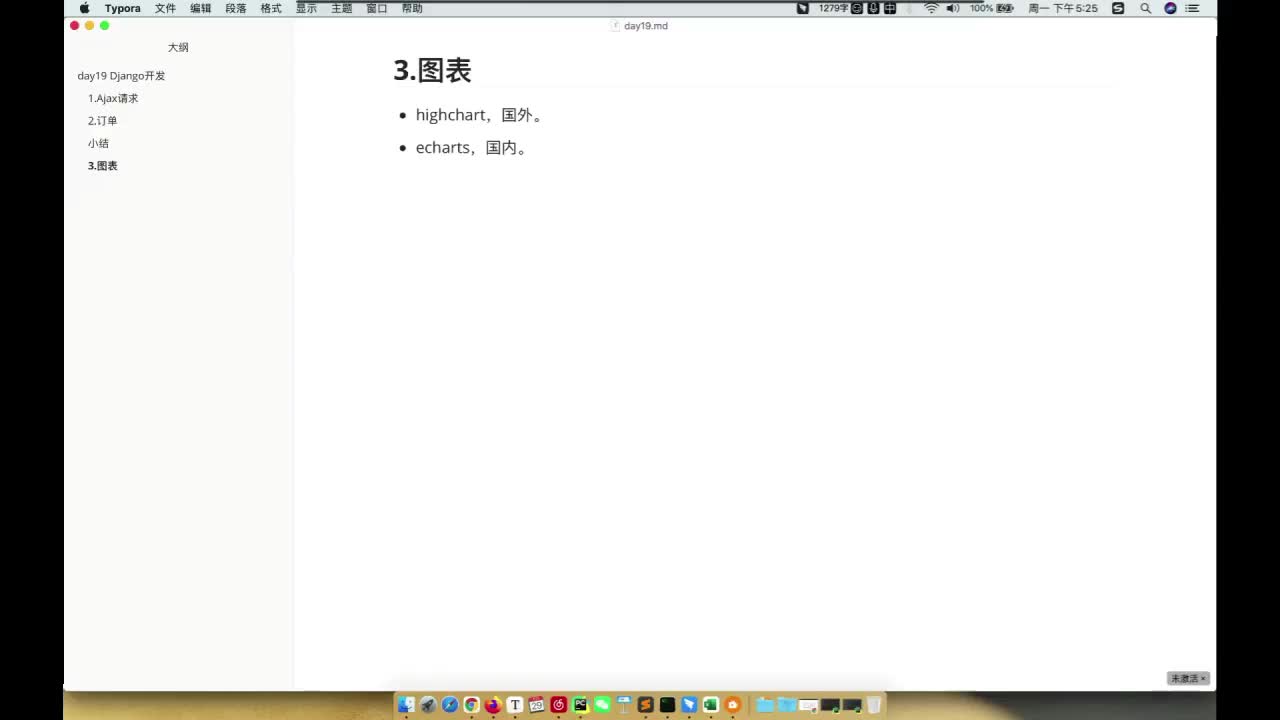
Task: Open the orange camera app in Dock
Action: click(x=733, y=705)
